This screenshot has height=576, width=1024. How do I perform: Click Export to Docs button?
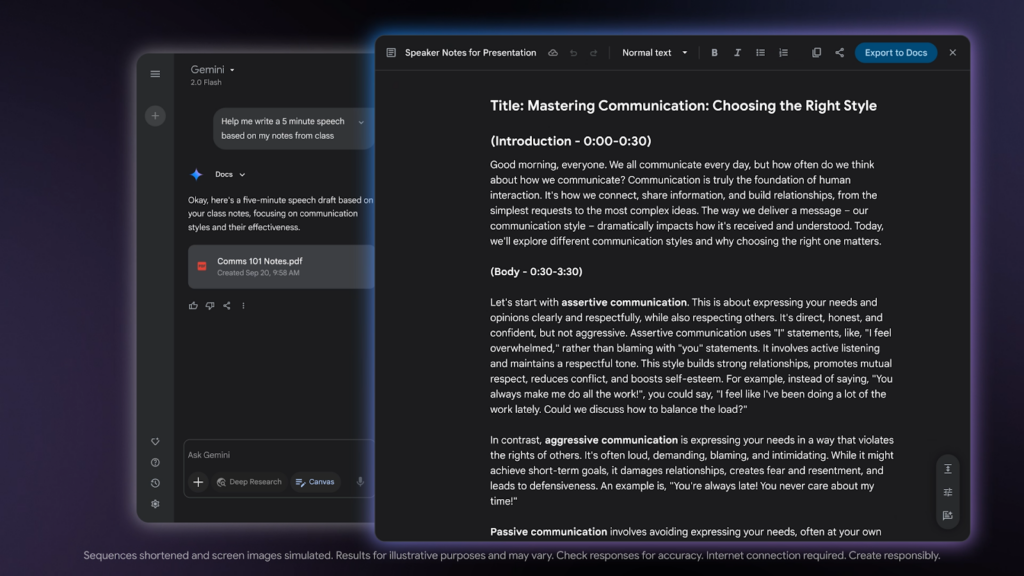(x=895, y=53)
